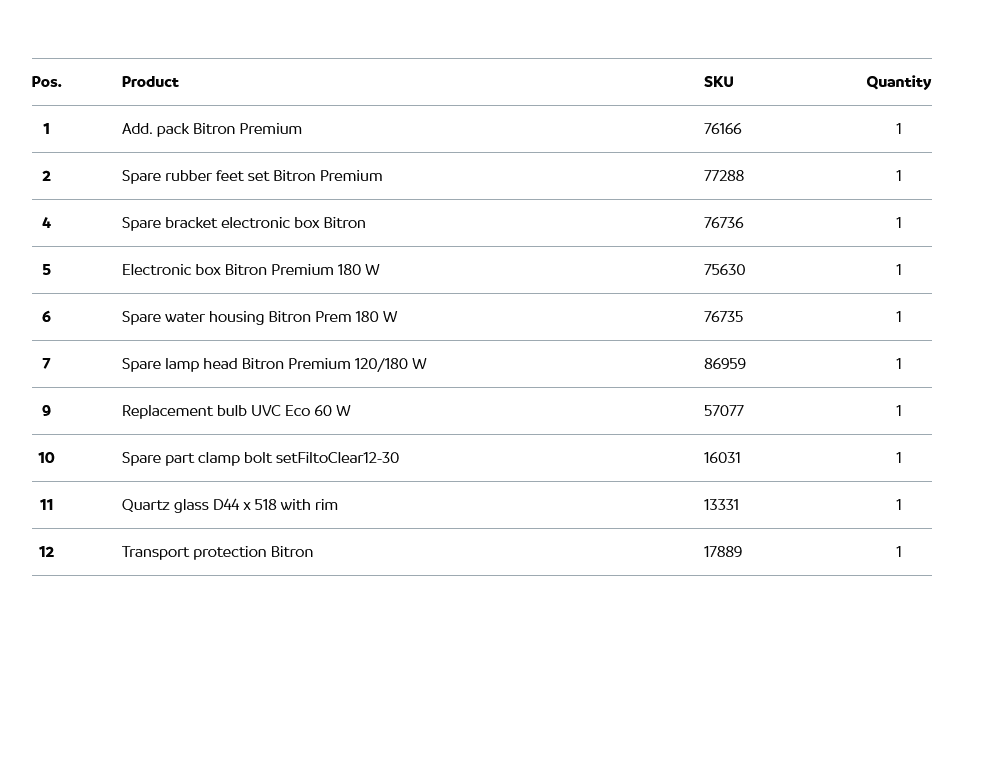Select Quartz glass D44 x 518 with rim

(230, 505)
